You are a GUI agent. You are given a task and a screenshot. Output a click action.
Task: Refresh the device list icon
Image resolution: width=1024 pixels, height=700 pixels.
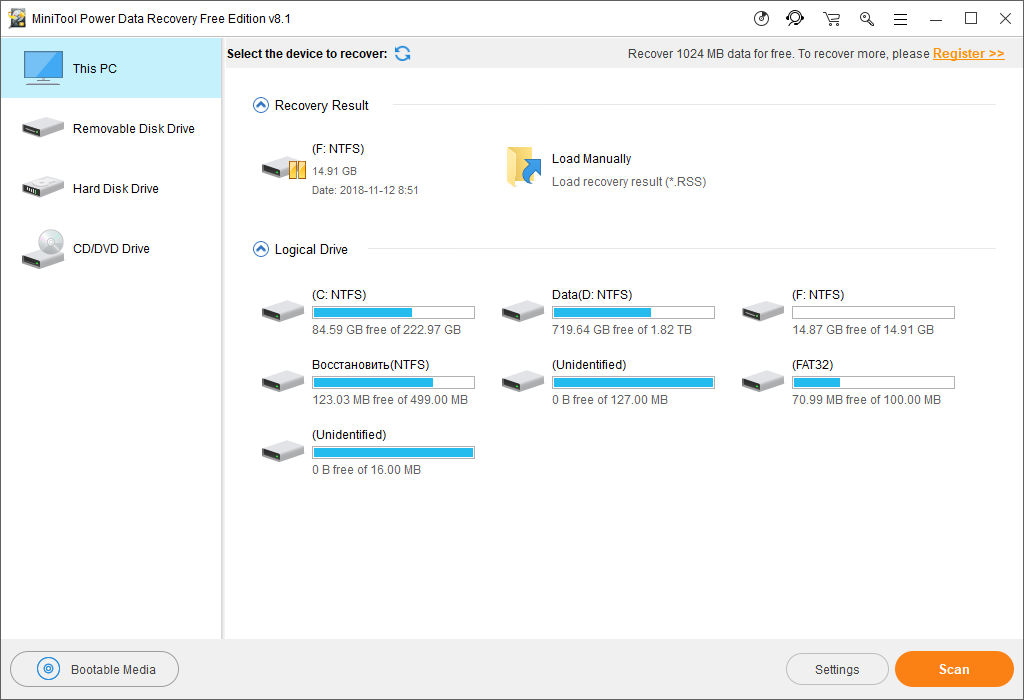[x=403, y=54]
